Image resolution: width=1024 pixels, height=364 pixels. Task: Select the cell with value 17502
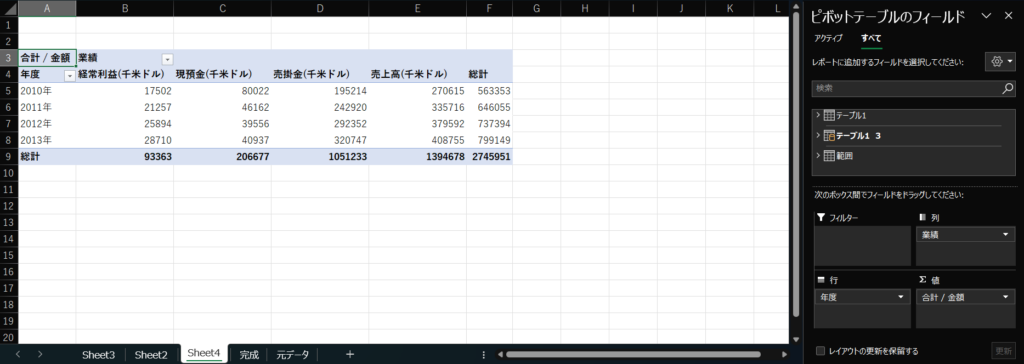point(125,91)
